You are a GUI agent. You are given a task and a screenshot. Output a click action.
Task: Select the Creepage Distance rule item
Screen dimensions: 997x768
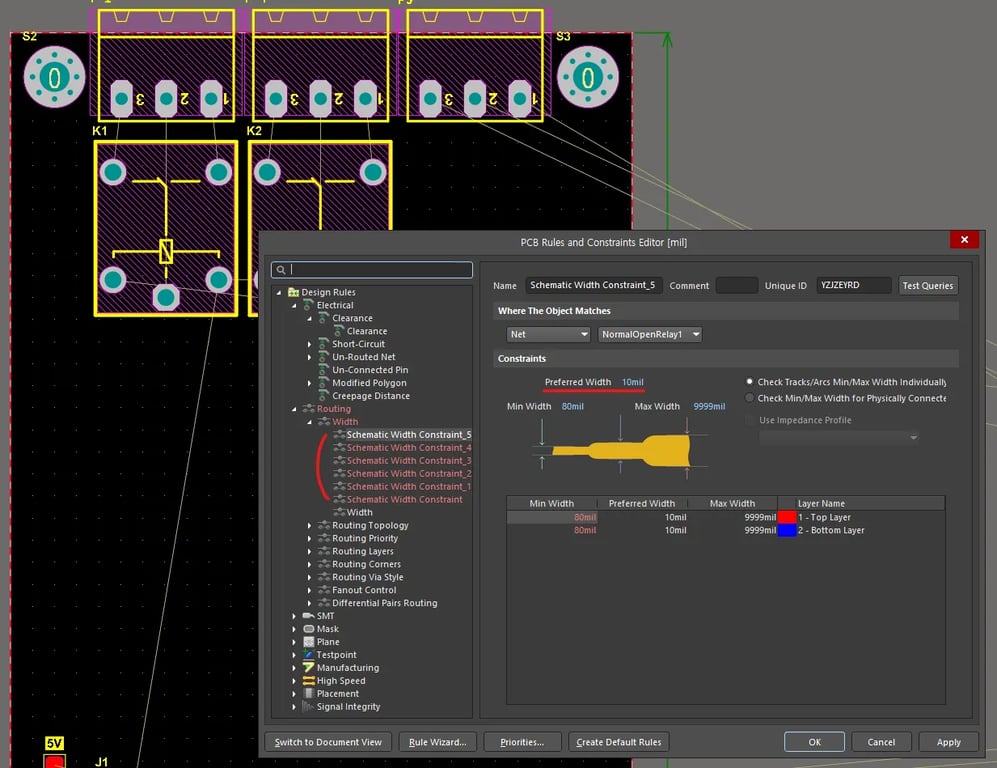tap(370, 396)
